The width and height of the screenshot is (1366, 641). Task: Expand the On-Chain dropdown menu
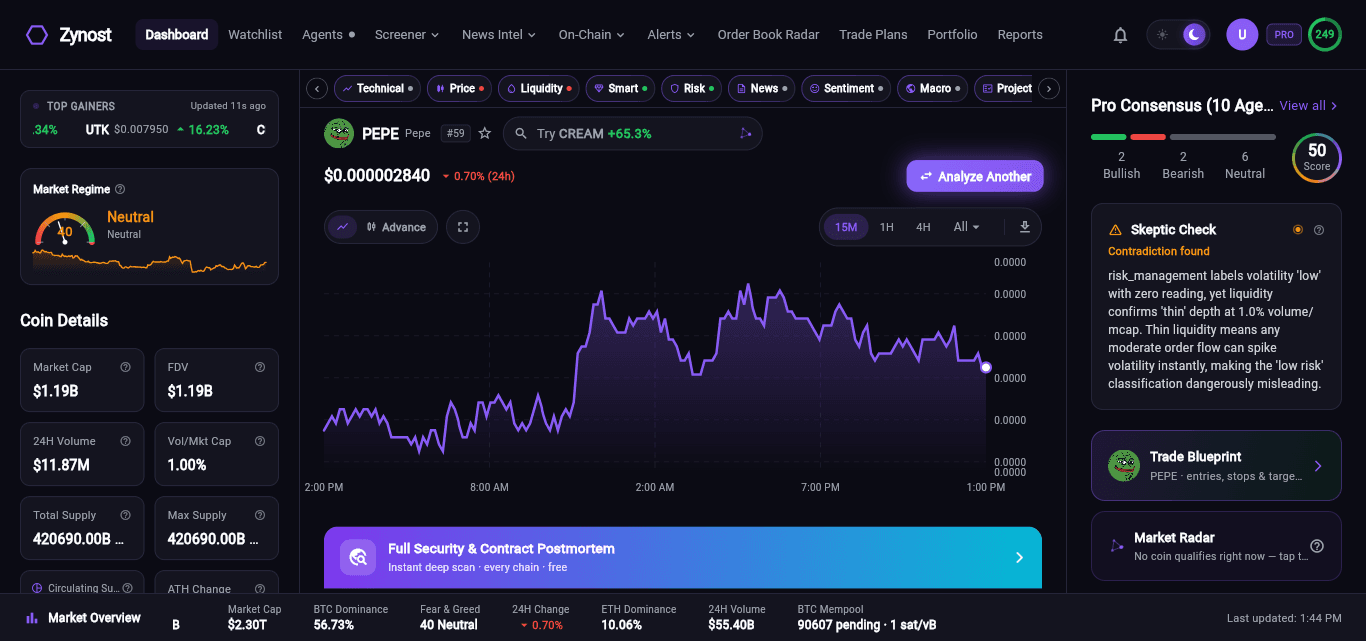592,35
